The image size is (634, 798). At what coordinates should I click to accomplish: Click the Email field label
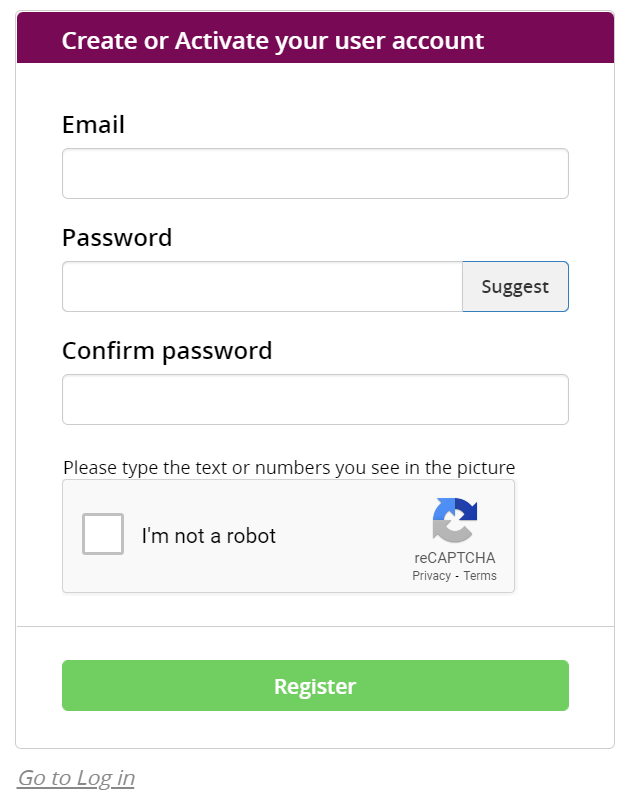tap(93, 125)
